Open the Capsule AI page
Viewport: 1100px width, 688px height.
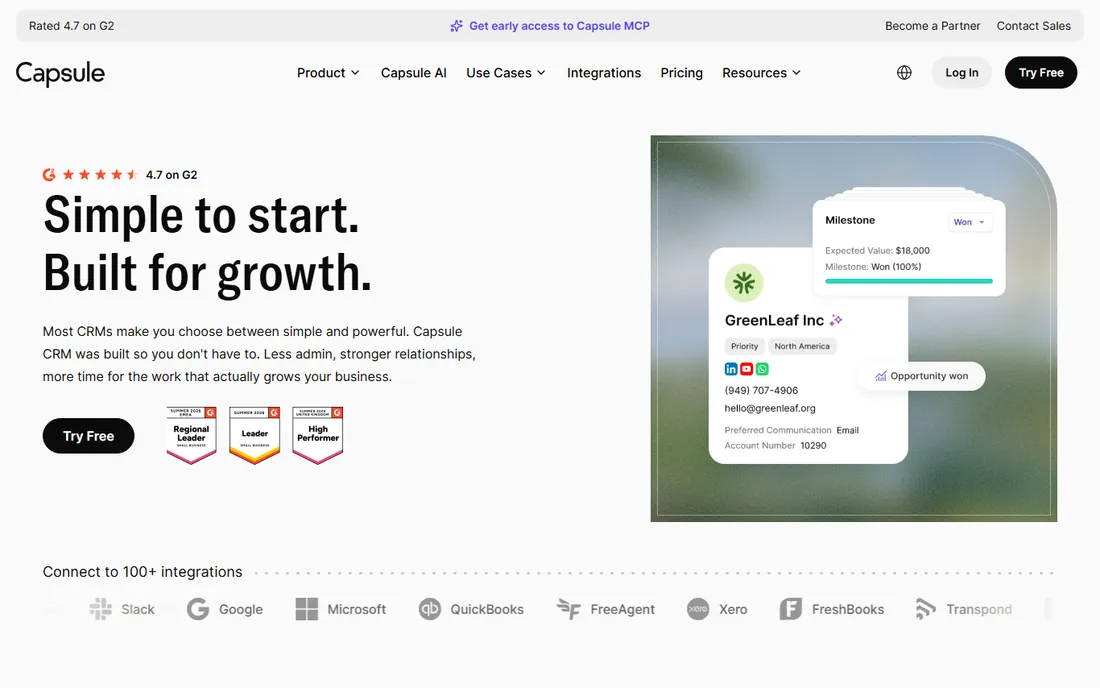pos(414,73)
